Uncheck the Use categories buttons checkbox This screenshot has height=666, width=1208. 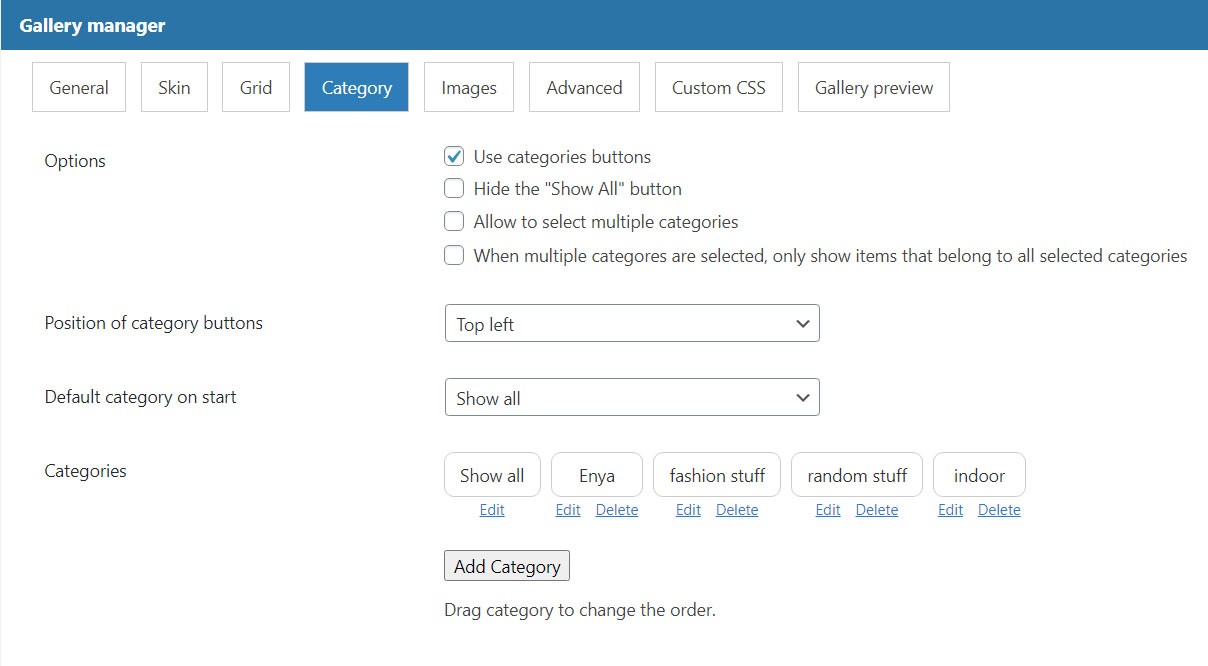(454, 157)
